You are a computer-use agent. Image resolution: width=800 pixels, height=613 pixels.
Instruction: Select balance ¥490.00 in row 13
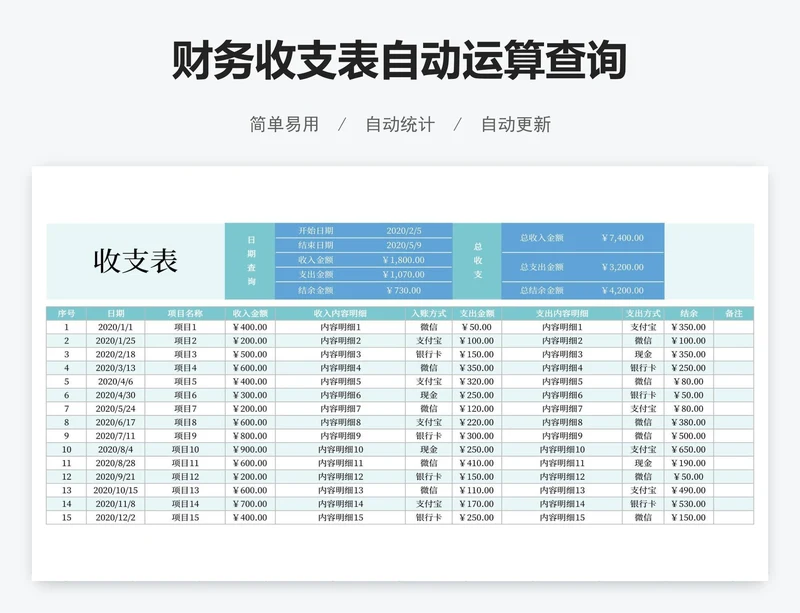689,491
